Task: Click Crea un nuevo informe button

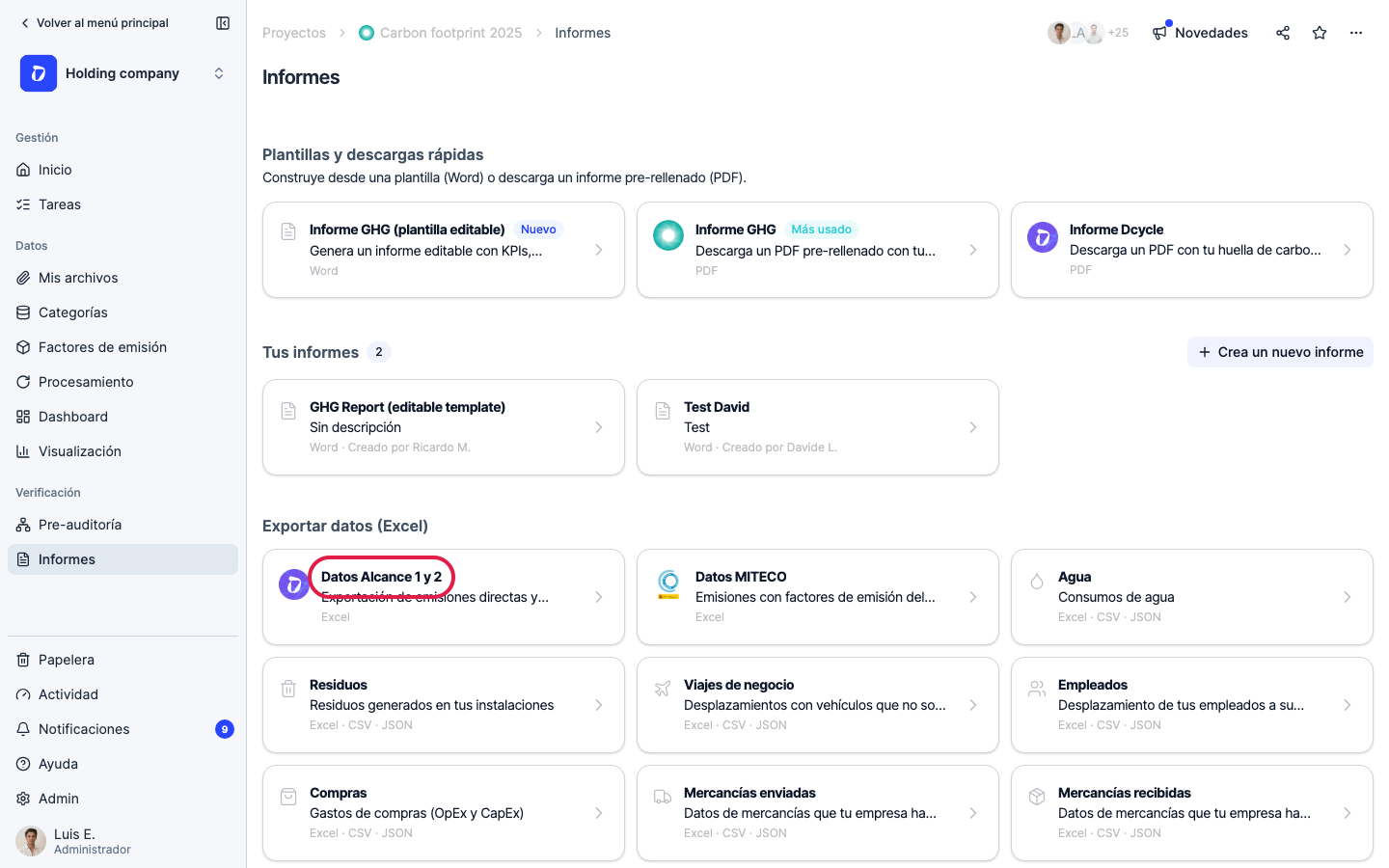Action: (1280, 352)
